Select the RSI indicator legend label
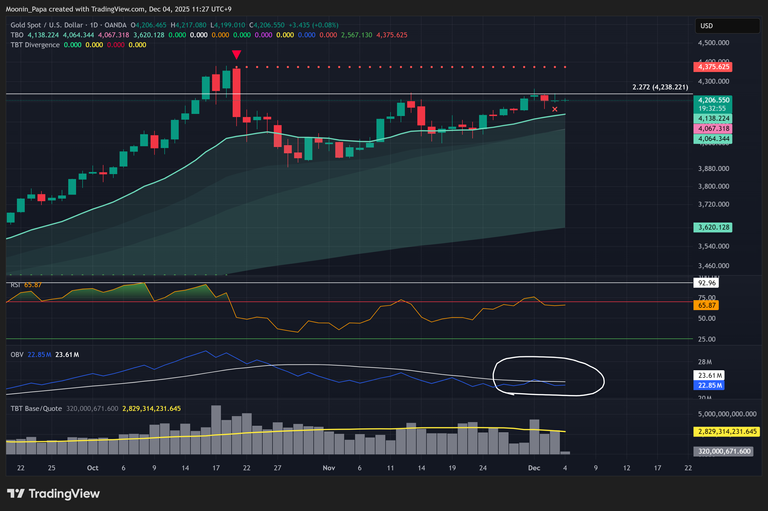768x511 pixels. (15, 286)
